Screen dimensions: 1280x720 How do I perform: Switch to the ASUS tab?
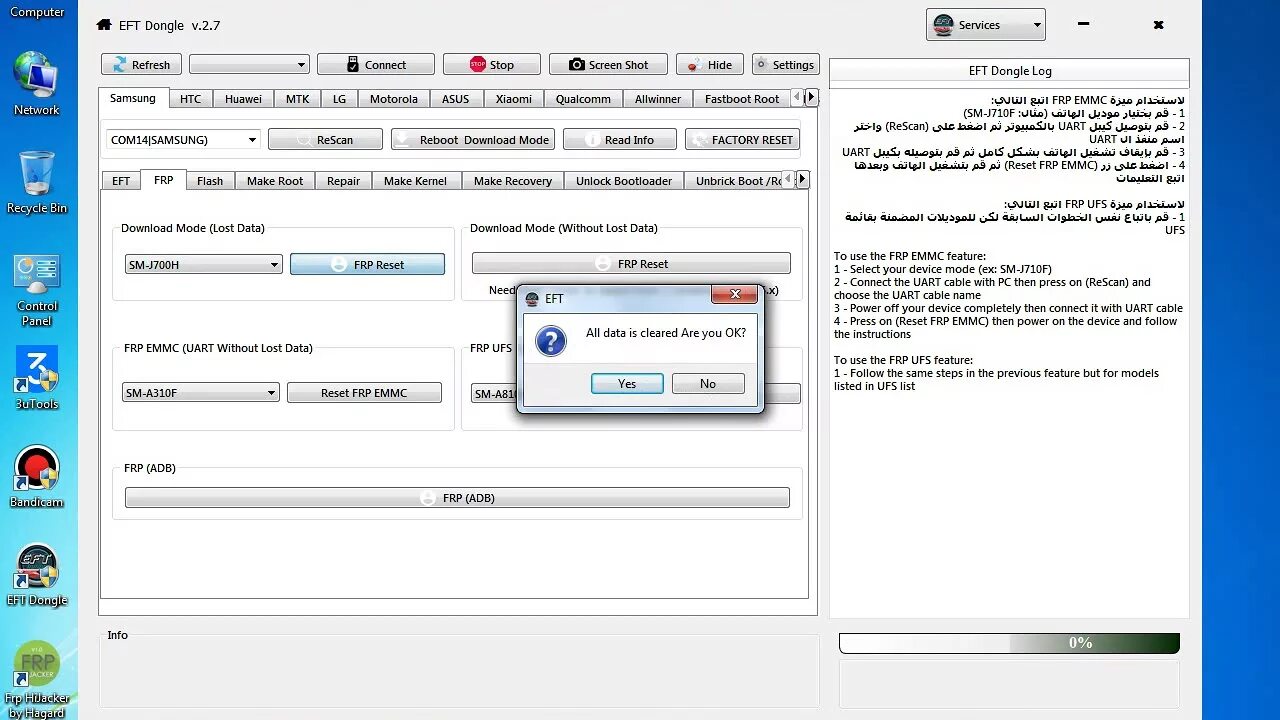pyautogui.click(x=455, y=99)
